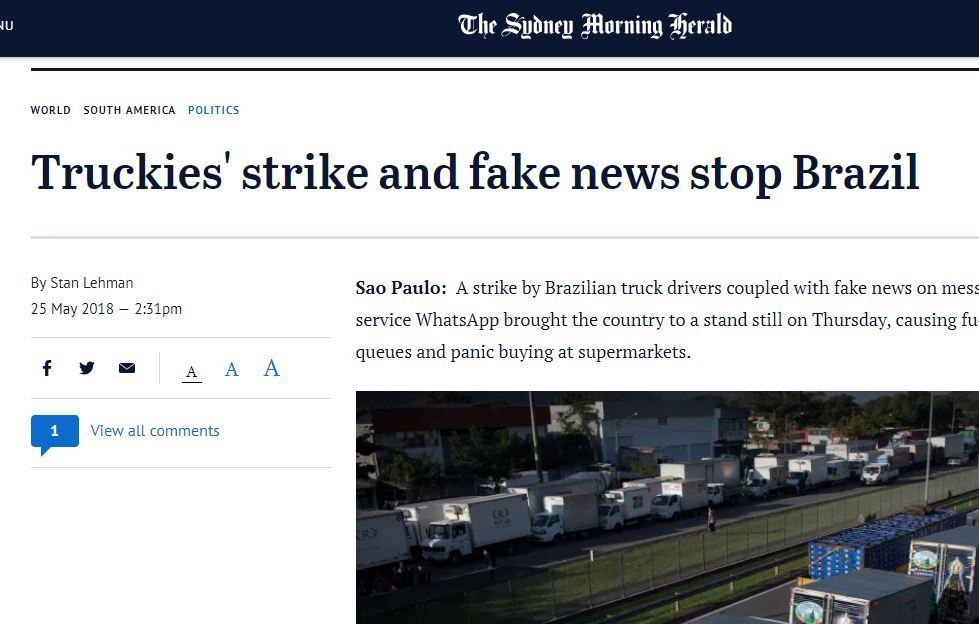
Task: Select the largest text size A
Action: [271, 369]
